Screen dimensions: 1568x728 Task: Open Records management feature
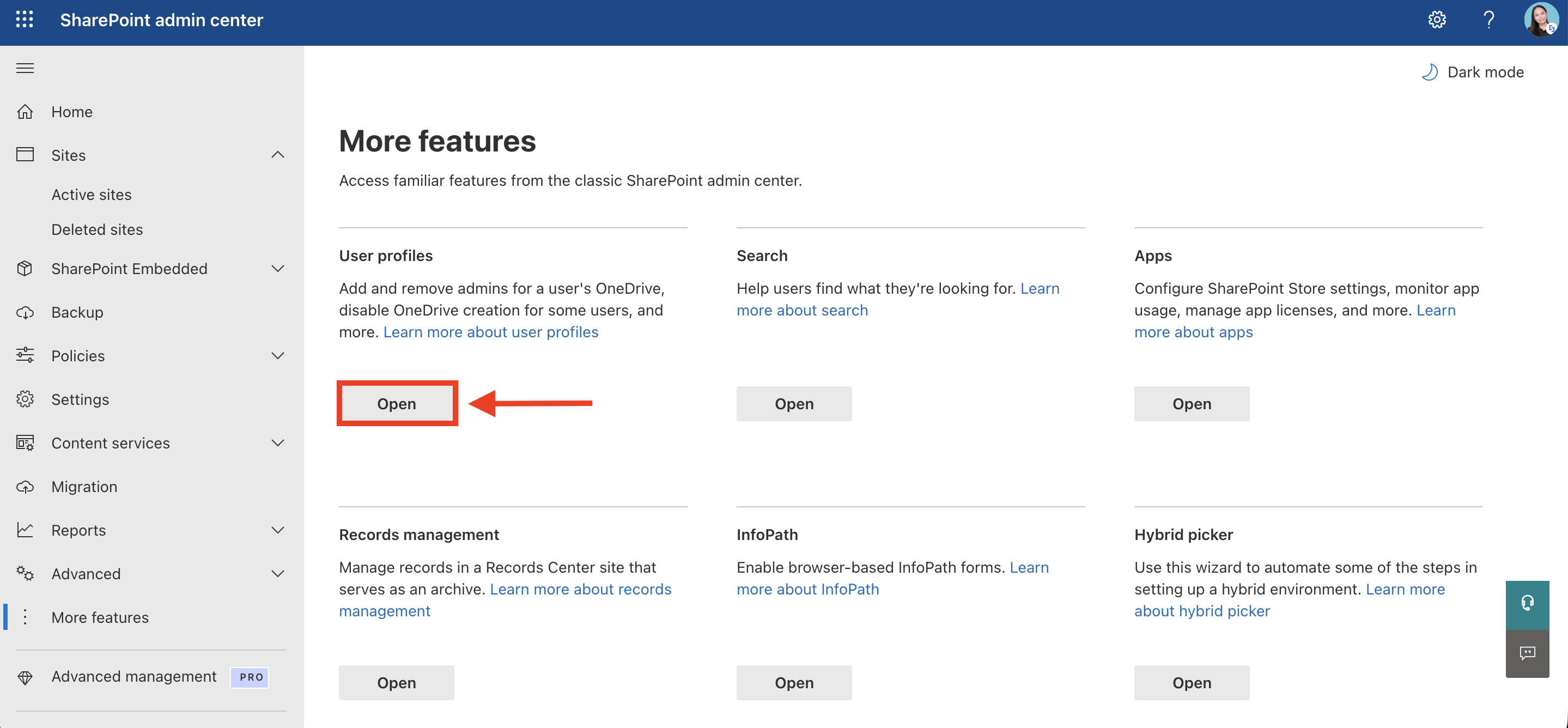(x=396, y=682)
